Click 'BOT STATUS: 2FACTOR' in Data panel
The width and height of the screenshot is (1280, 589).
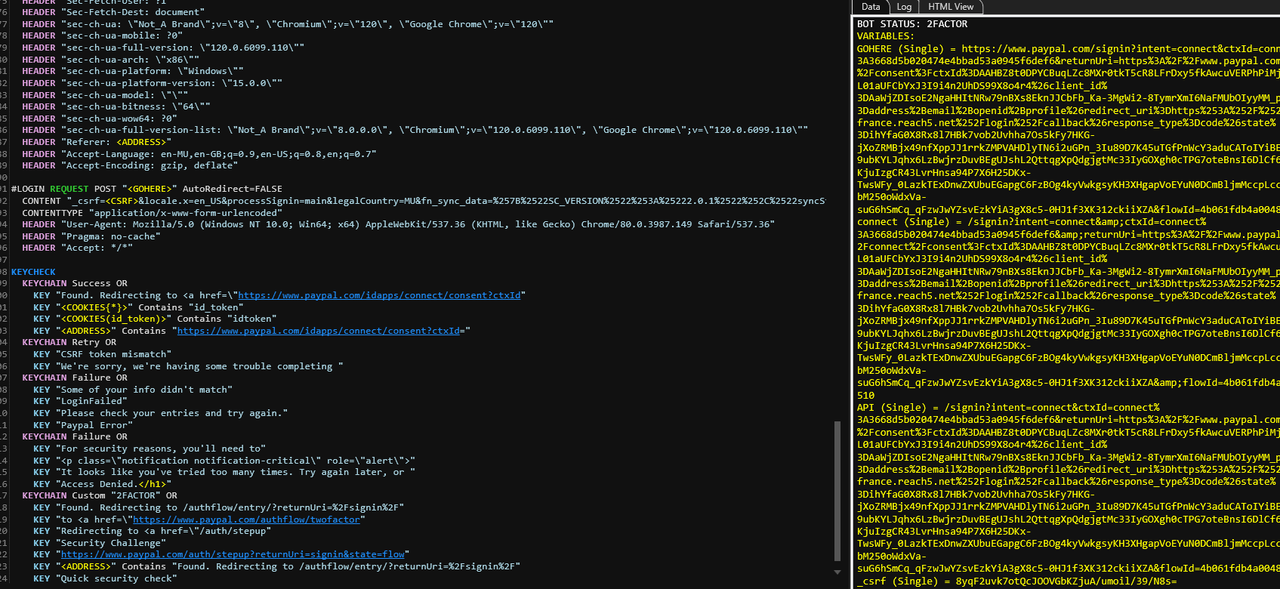(912, 23)
